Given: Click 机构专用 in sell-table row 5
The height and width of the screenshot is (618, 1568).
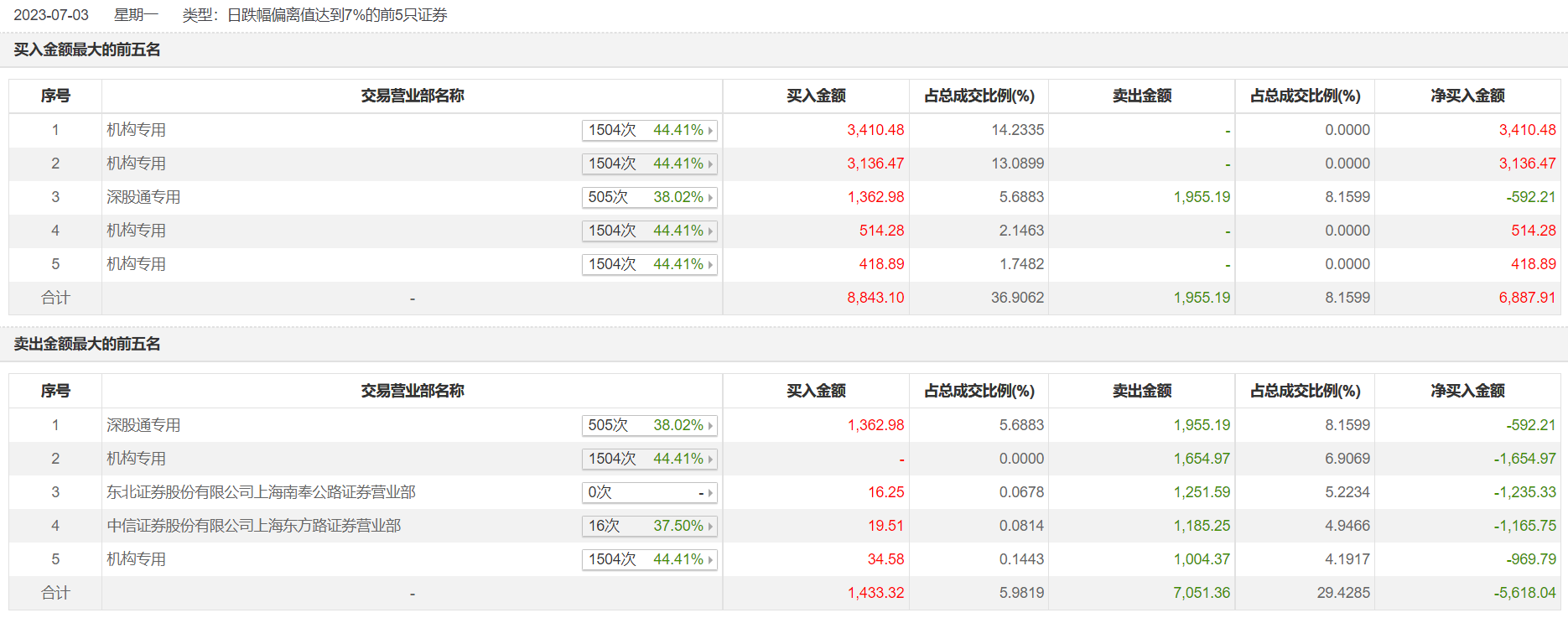Looking at the screenshot, I should (136, 559).
